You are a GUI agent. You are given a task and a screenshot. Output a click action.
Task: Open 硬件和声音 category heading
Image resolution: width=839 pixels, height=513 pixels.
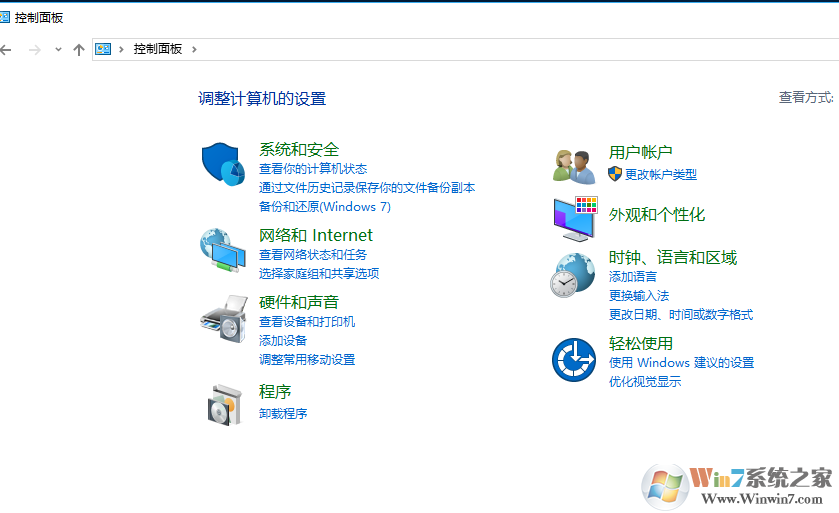(299, 302)
